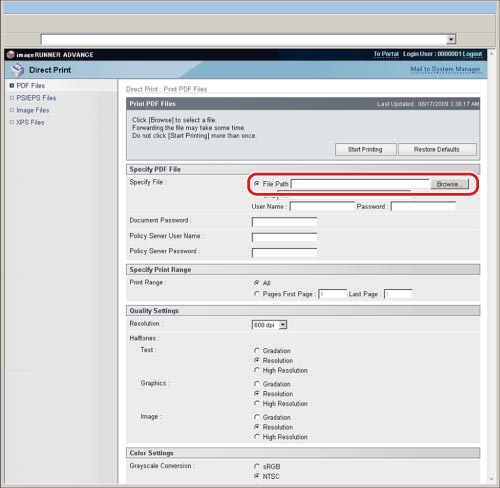Click the page scrollbar down arrow

click(492, 479)
